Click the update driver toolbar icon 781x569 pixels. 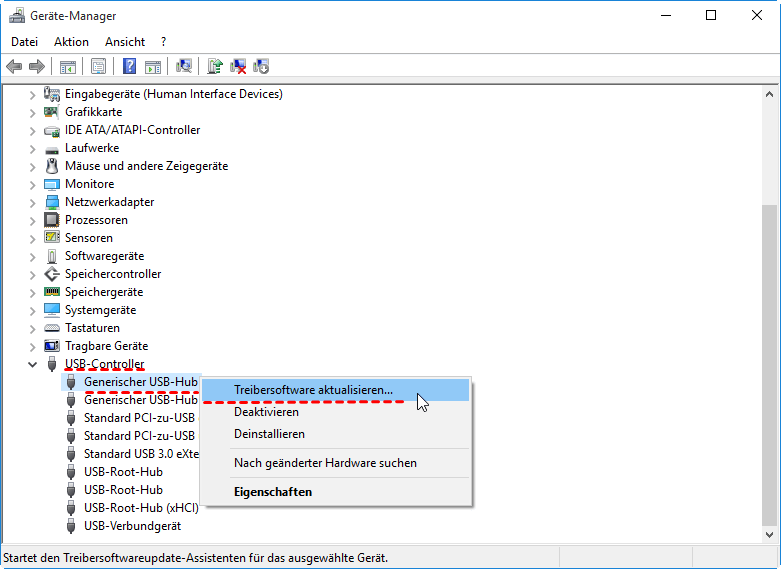tap(214, 67)
